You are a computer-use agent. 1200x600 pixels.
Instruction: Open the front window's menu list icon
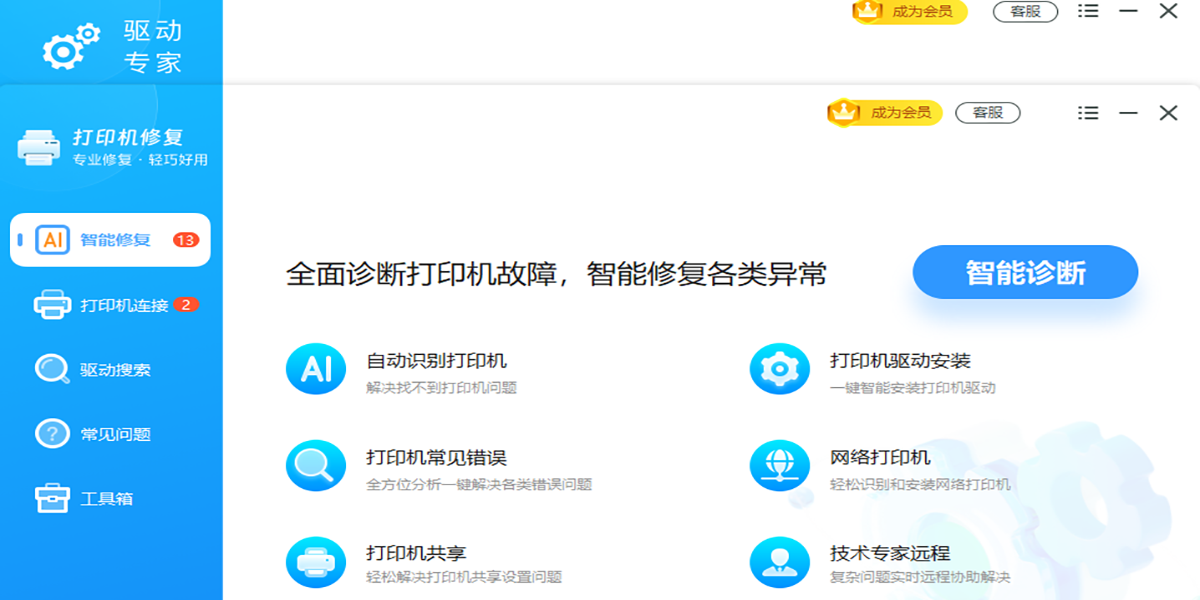coord(1088,113)
